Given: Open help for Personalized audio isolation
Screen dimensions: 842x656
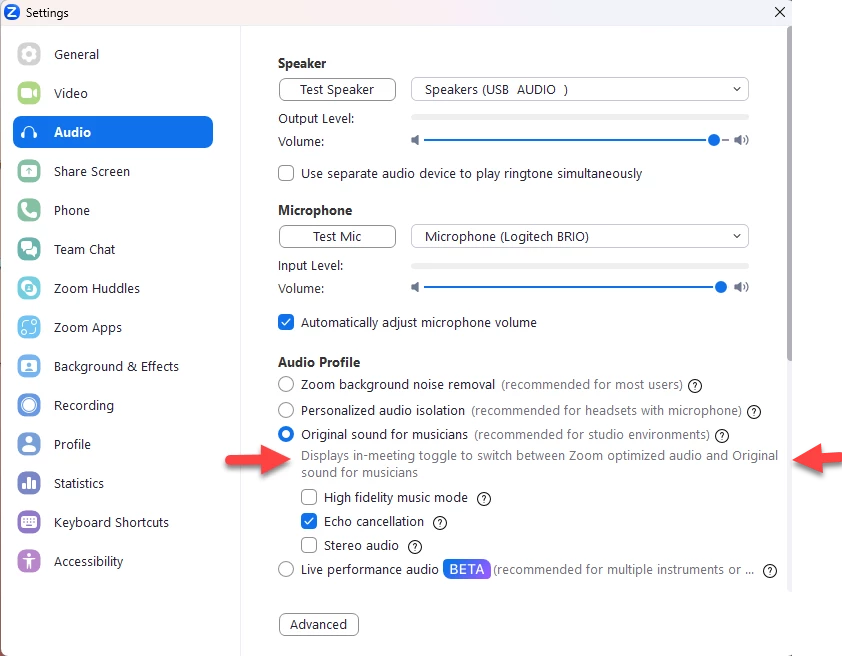Looking at the screenshot, I should [x=754, y=412].
